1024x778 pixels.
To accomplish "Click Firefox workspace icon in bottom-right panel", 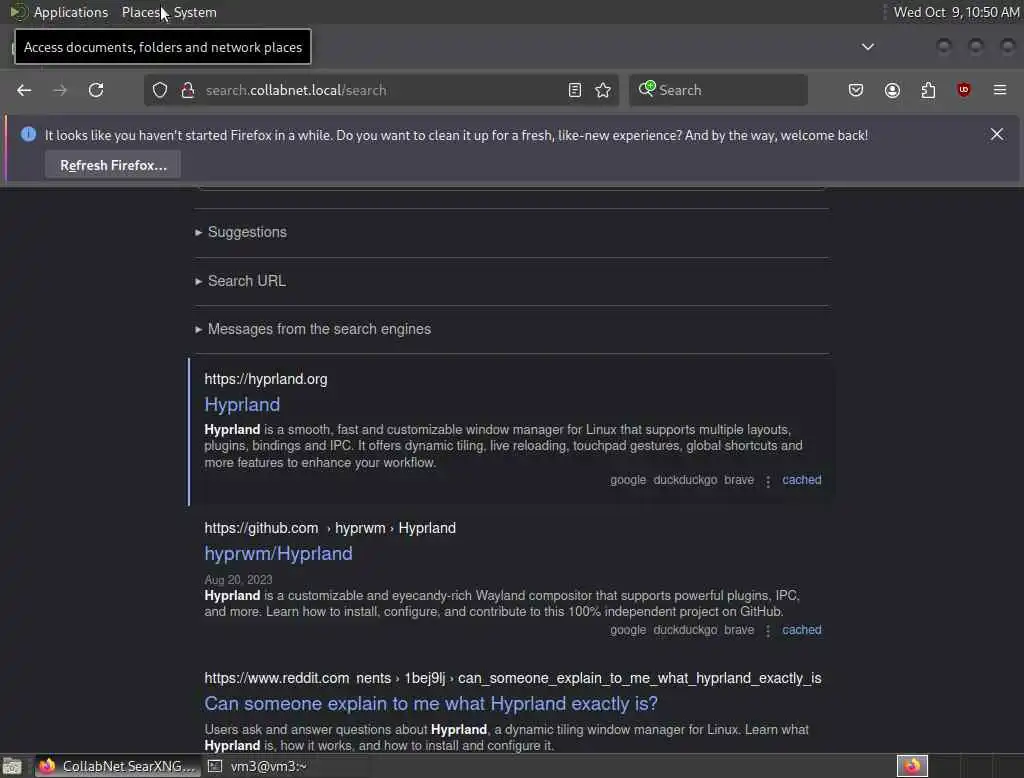I will tap(912, 766).
